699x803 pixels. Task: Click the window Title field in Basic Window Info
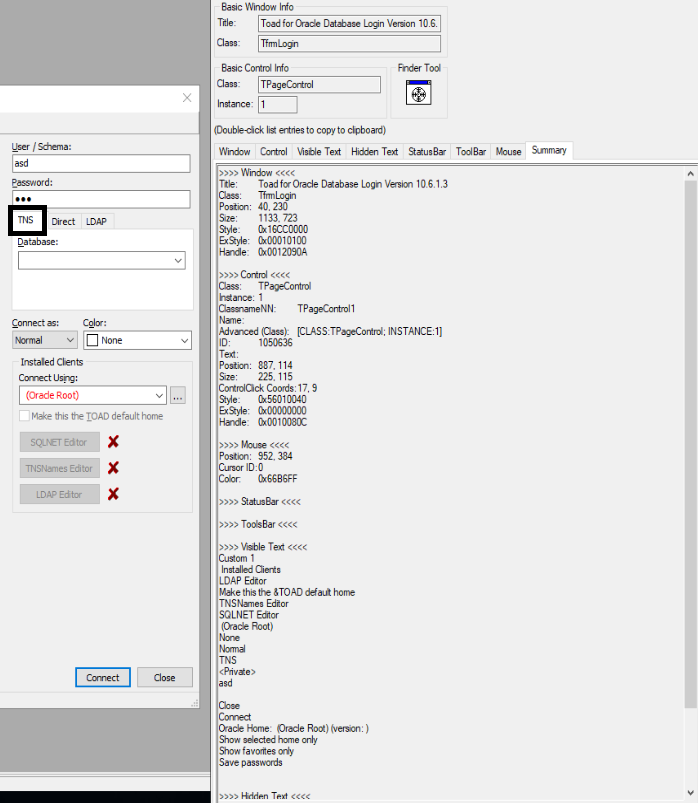tap(349, 24)
